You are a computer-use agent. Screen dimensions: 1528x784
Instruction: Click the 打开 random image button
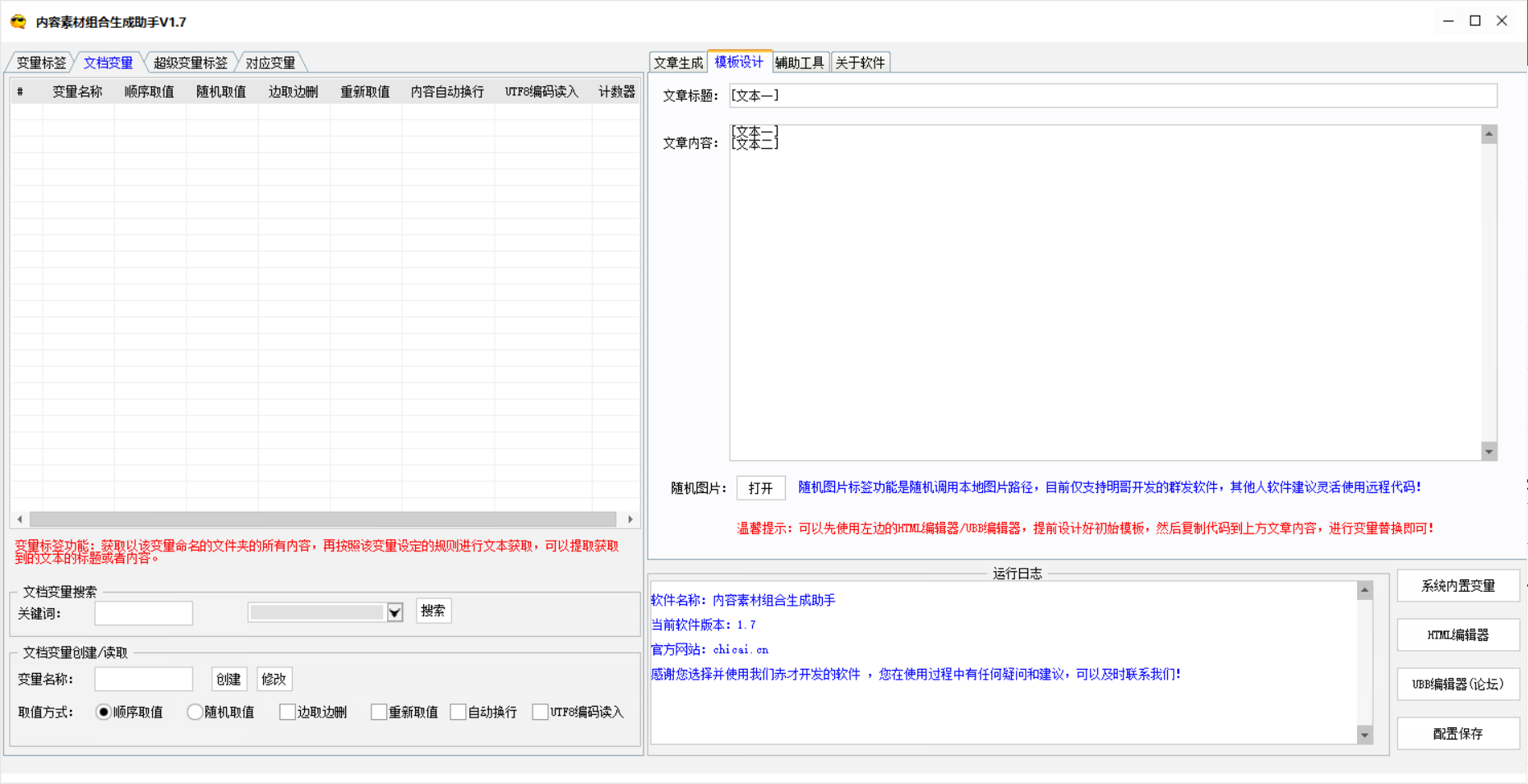click(760, 488)
